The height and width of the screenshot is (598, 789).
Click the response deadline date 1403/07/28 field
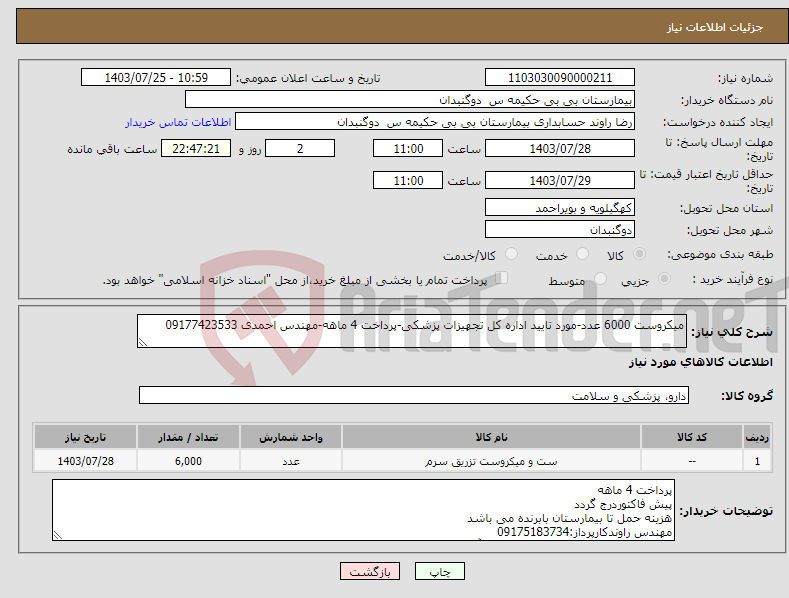click(x=560, y=148)
